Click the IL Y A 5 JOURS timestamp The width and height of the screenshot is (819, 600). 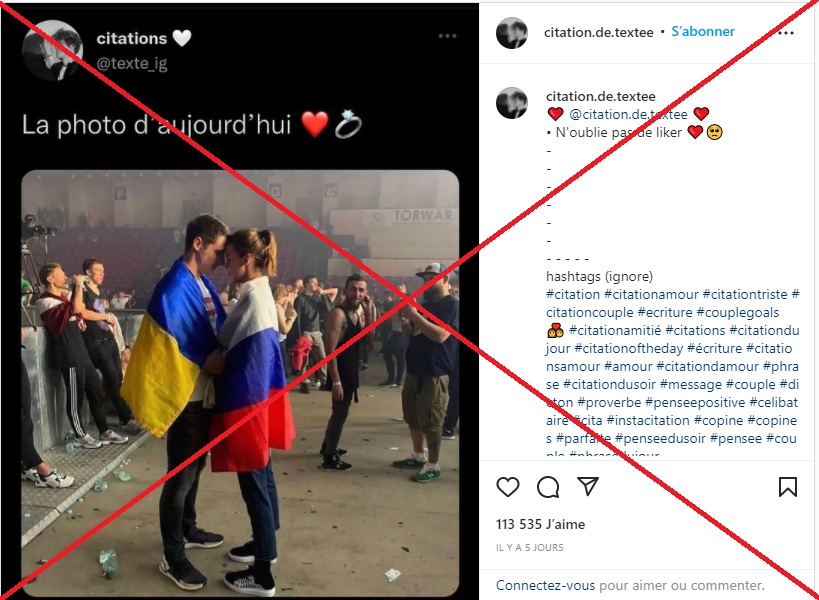pos(530,548)
